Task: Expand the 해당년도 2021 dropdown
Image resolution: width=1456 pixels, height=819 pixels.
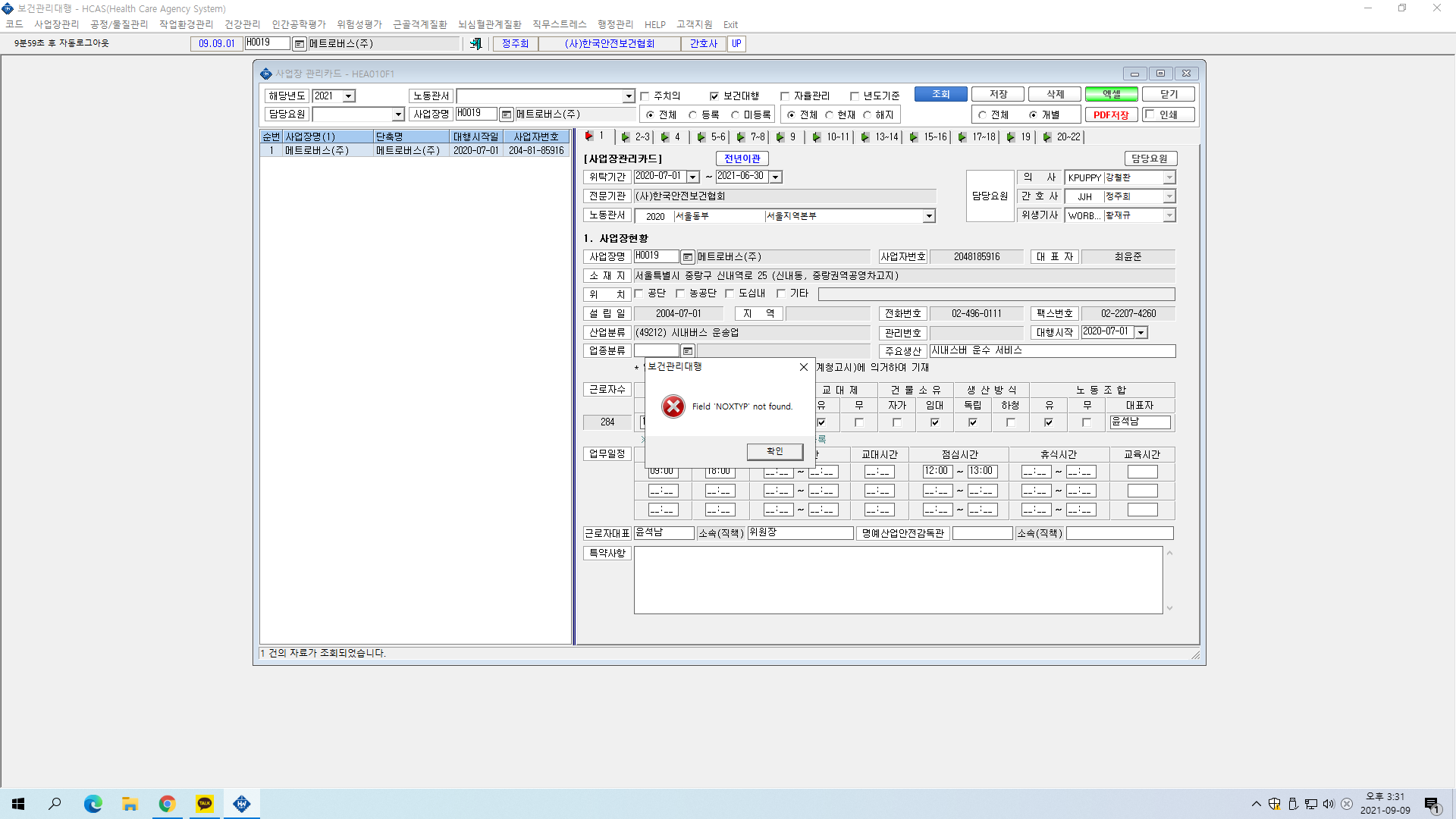Action: pyautogui.click(x=349, y=96)
